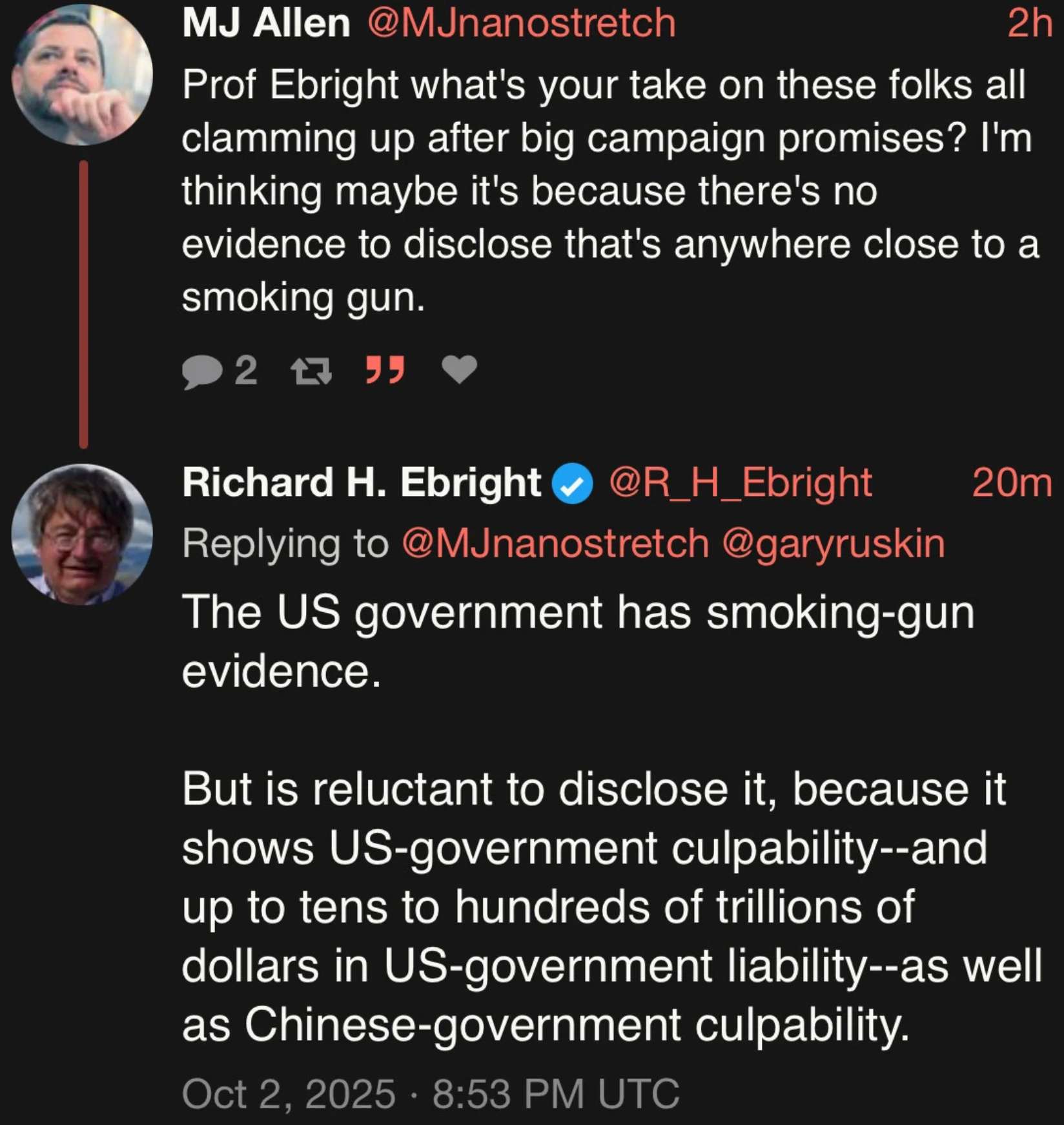Click the red quote icon
This screenshot has width=1064, height=1125.
click(x=385, y=369)
